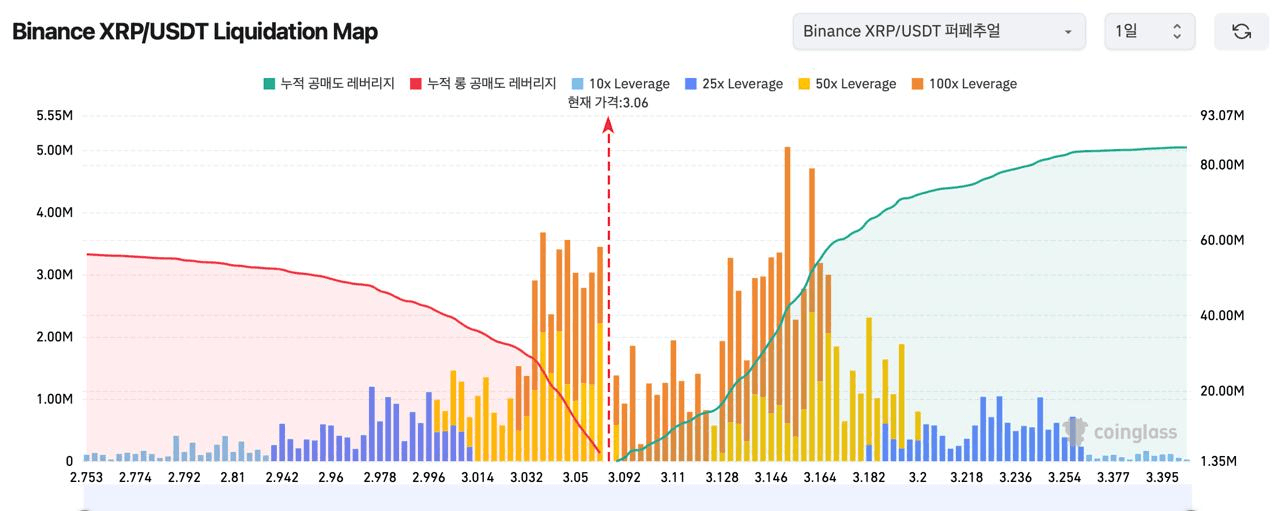1280x511 pixels.
Task: Click the 2.00M left axis label
Action: pos(54,337)
